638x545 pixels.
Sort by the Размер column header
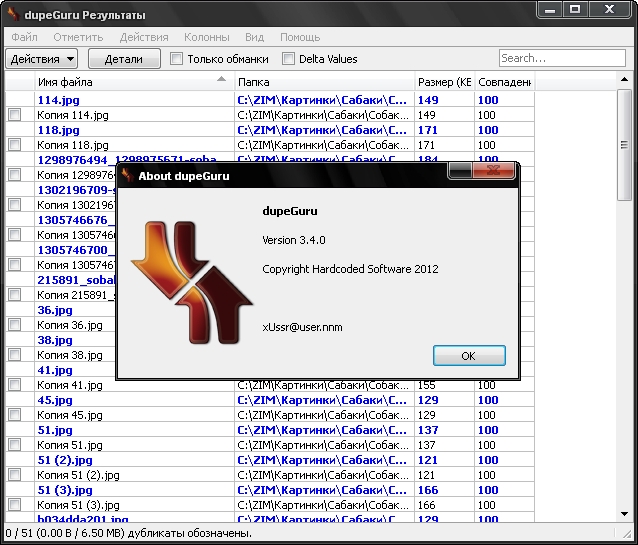444,82
